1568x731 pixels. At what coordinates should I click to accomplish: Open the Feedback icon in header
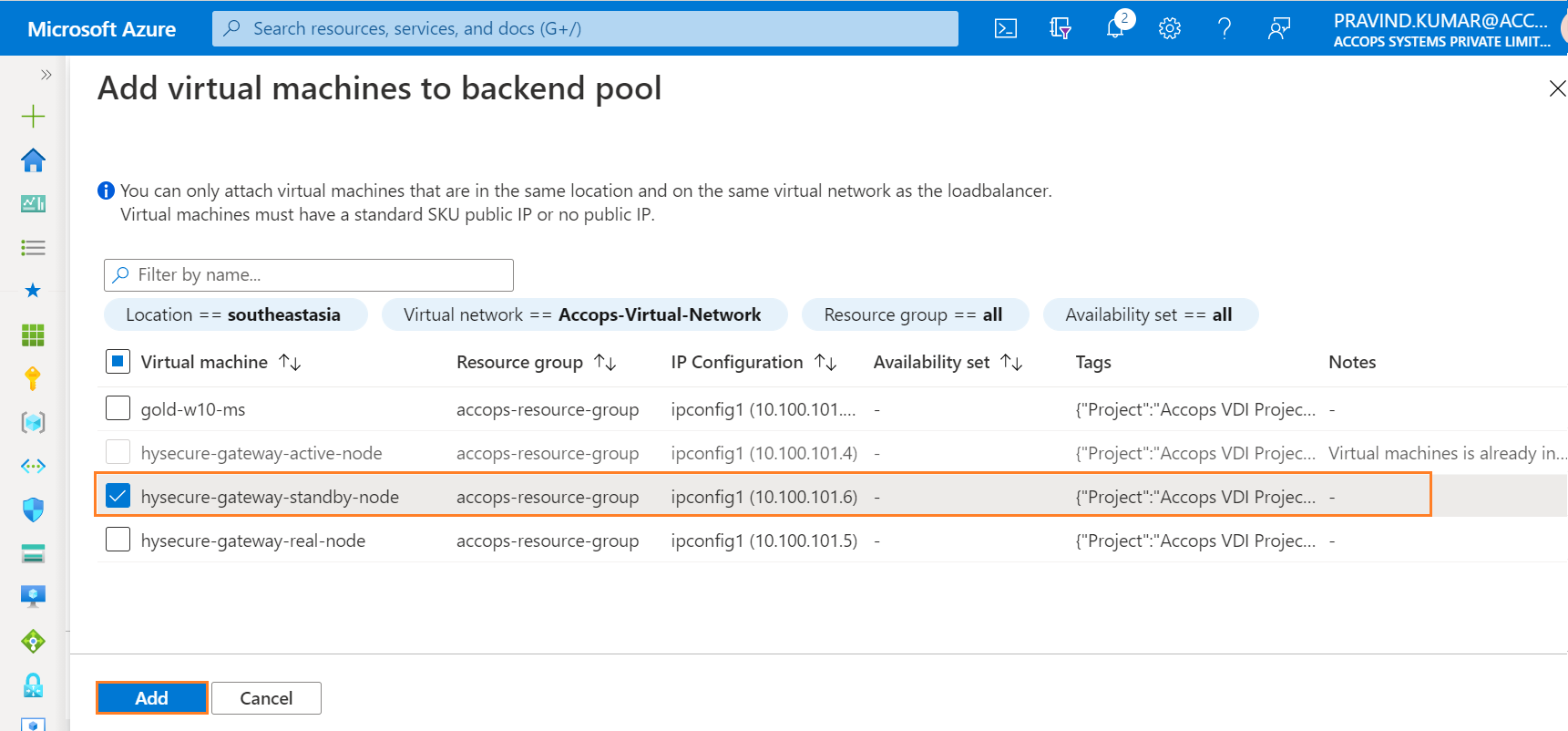pos(1279,28)
